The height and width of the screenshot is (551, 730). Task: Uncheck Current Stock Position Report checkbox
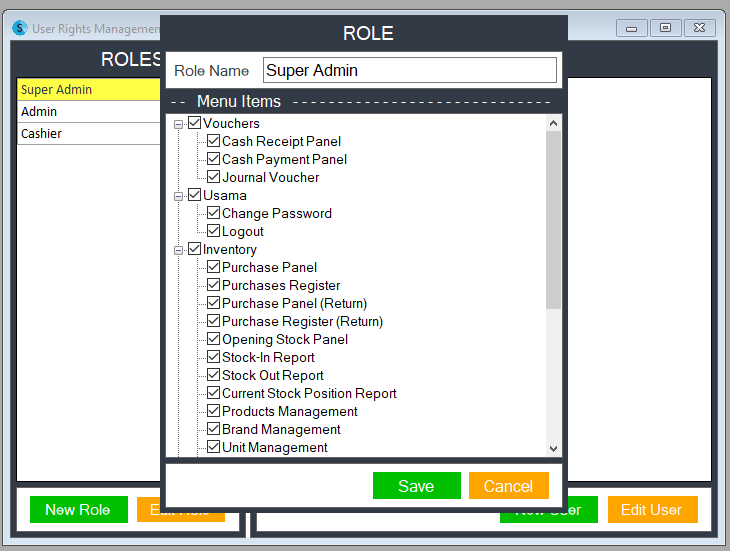tap(213, 393)
